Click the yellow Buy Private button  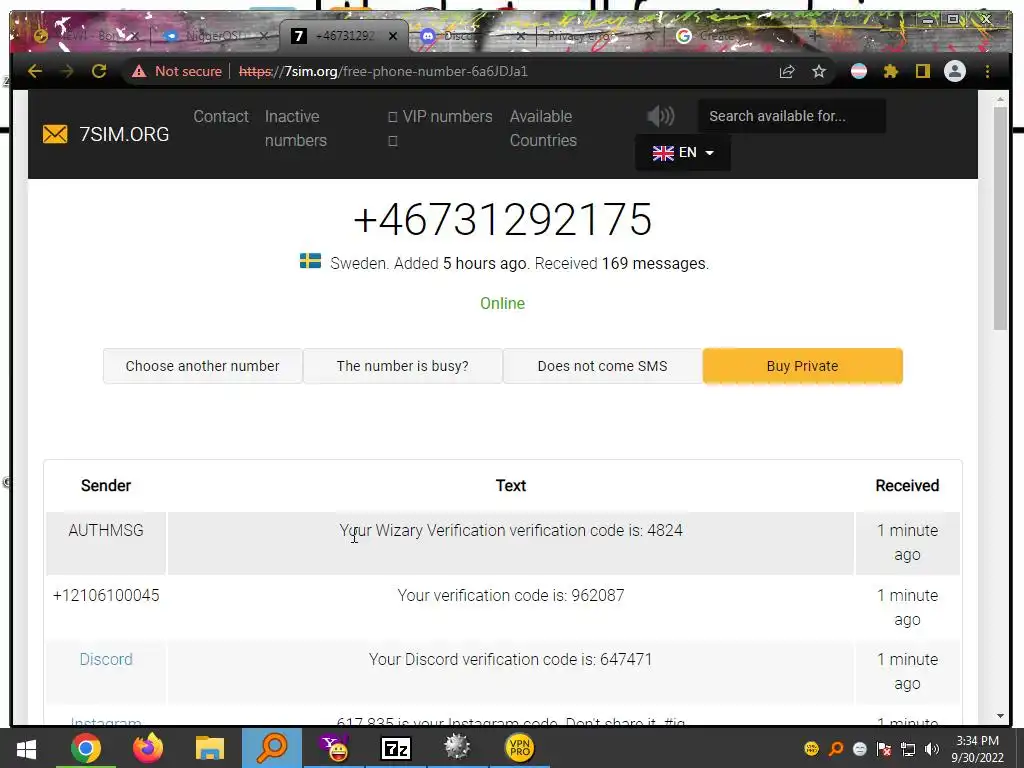[x=803, y=366]
